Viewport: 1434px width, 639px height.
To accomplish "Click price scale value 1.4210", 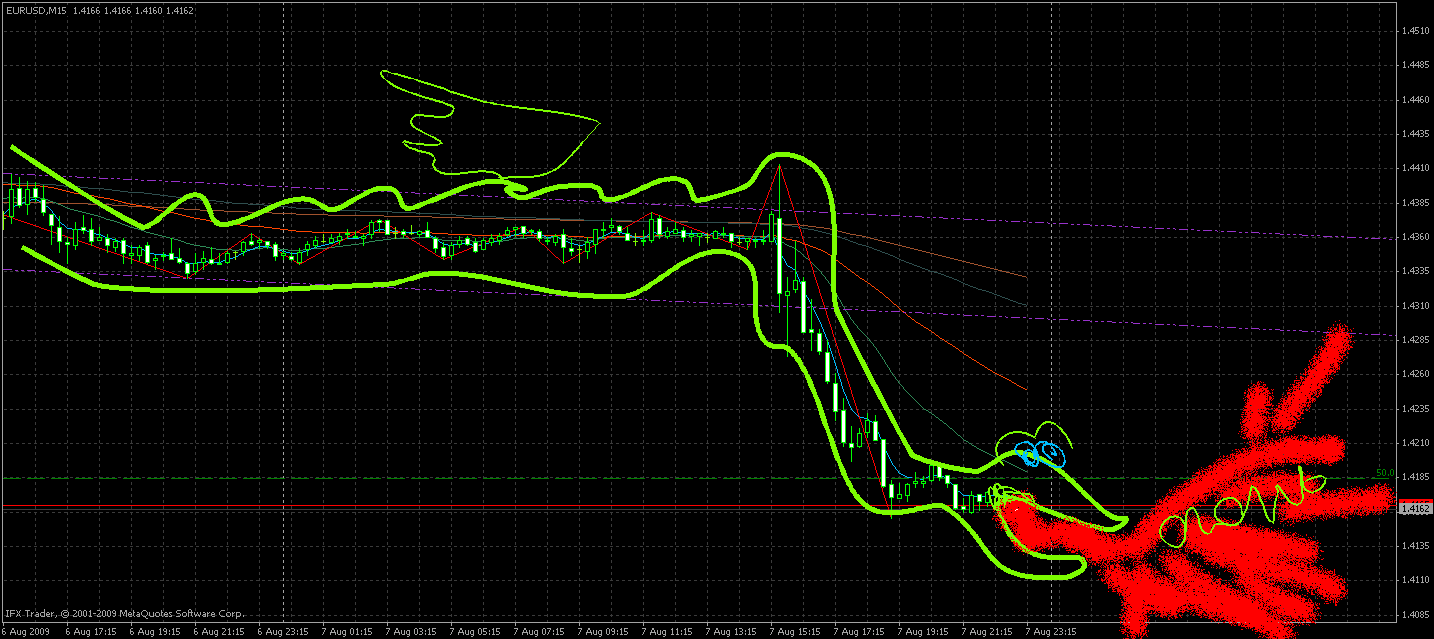I will coord(1415,442).
